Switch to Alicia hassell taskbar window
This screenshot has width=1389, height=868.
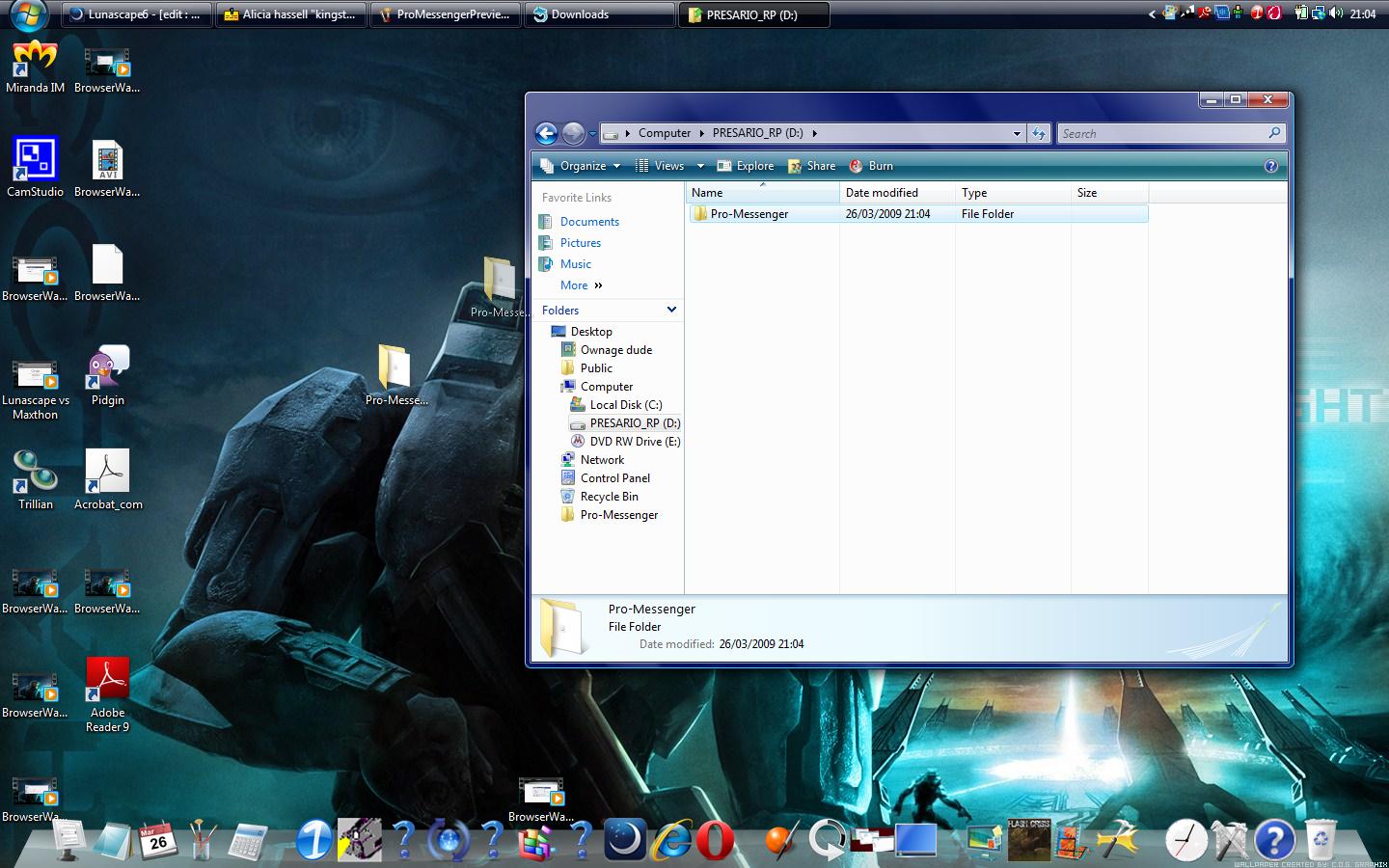click(x=291, y=14)
